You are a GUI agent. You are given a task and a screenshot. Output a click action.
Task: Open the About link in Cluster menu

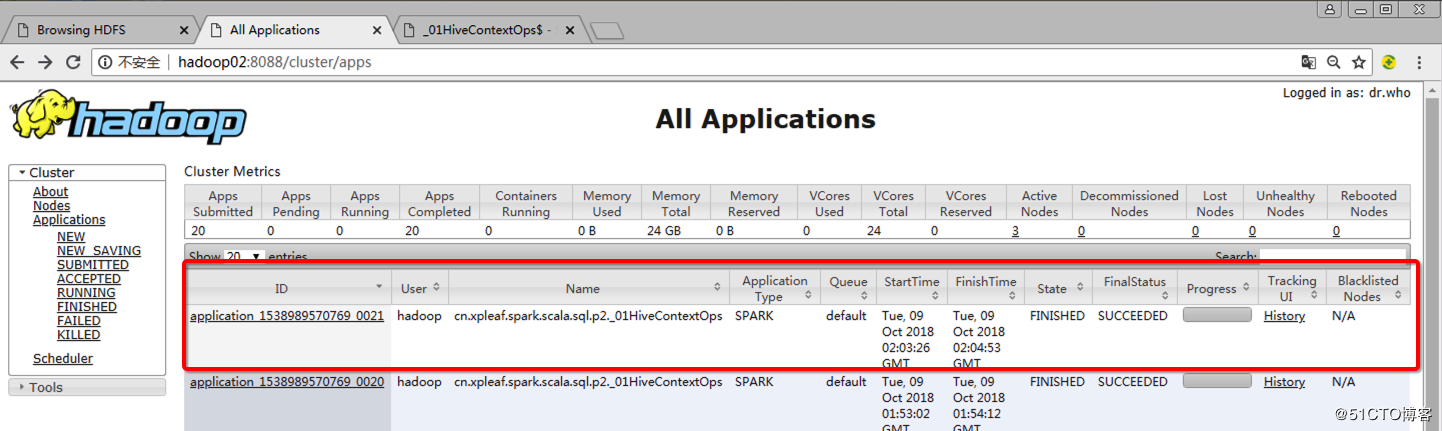50,192
